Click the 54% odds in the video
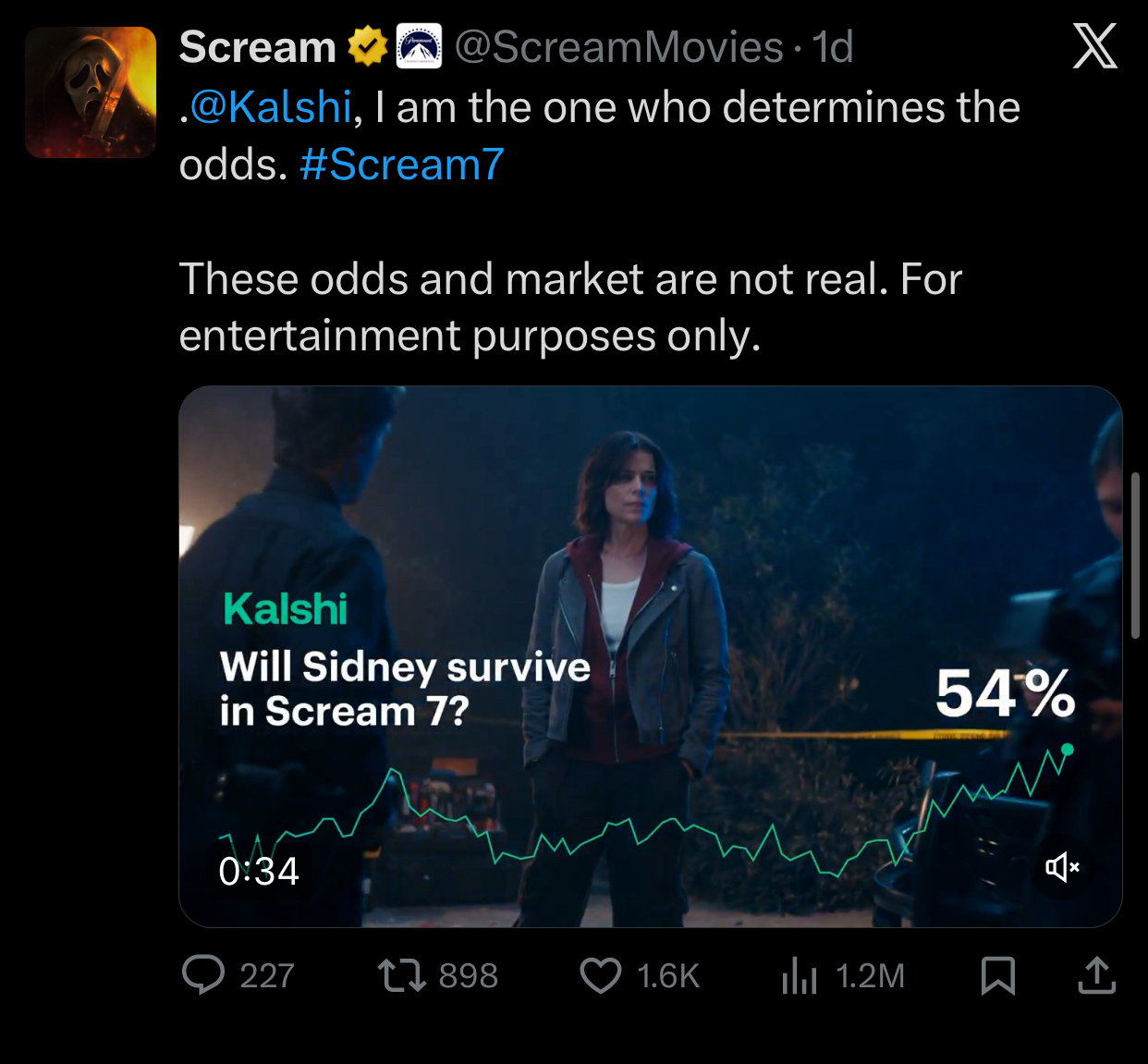Screen dimensions: 1148x1064 click(x=1005, y=693)
